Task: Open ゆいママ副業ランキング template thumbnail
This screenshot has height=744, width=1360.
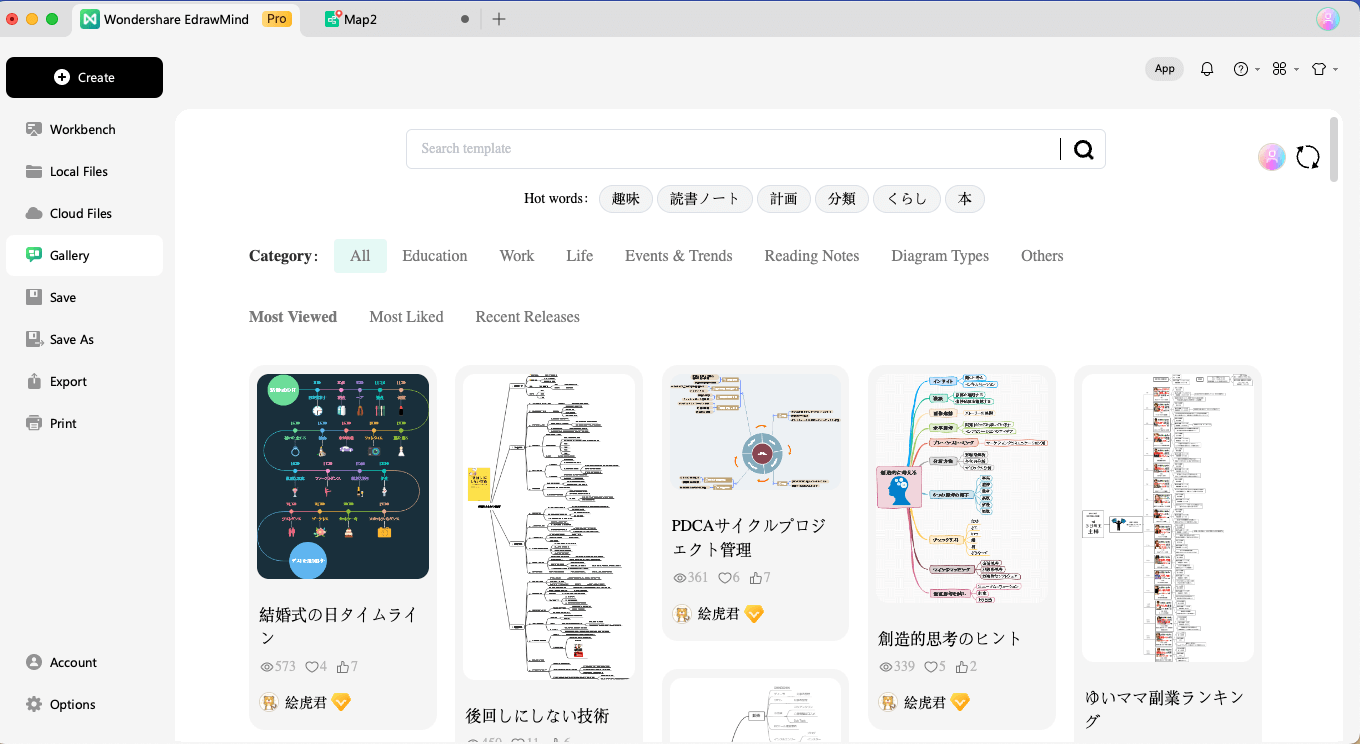Action: point(1168,518)
